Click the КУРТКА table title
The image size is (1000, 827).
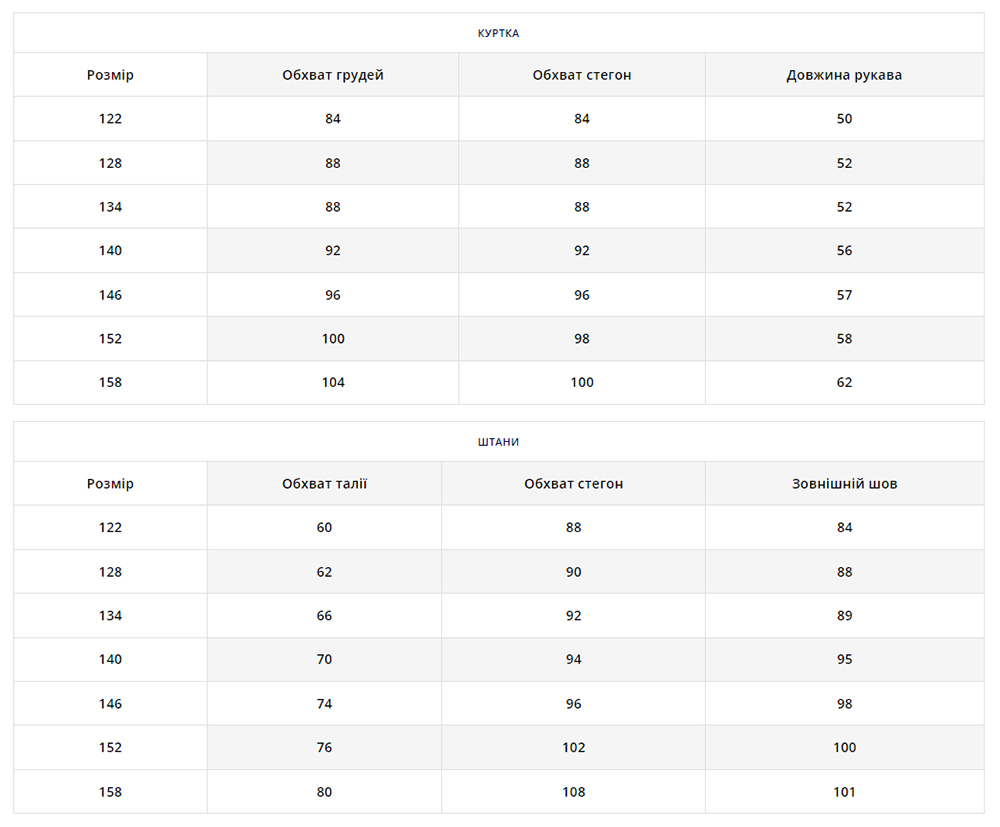coord(498,33)
